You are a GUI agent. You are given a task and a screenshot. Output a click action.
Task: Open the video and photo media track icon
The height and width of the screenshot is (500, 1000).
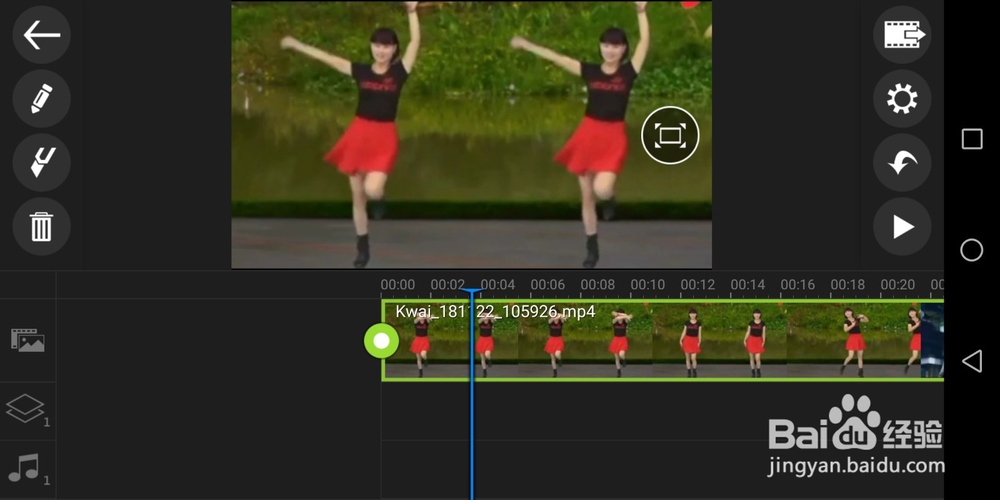(x=27, y=340)
